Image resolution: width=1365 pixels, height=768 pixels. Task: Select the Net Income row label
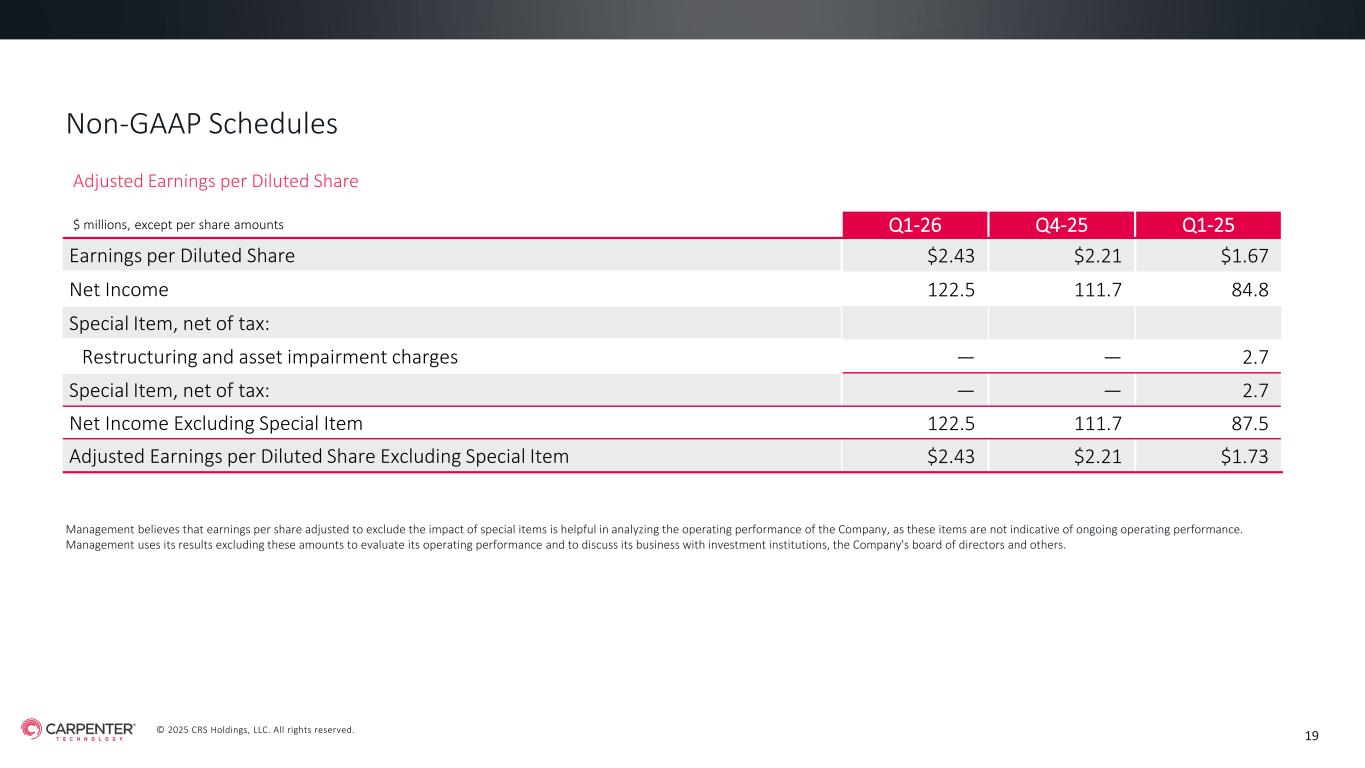pyautogui.click(x=119, y=290)
